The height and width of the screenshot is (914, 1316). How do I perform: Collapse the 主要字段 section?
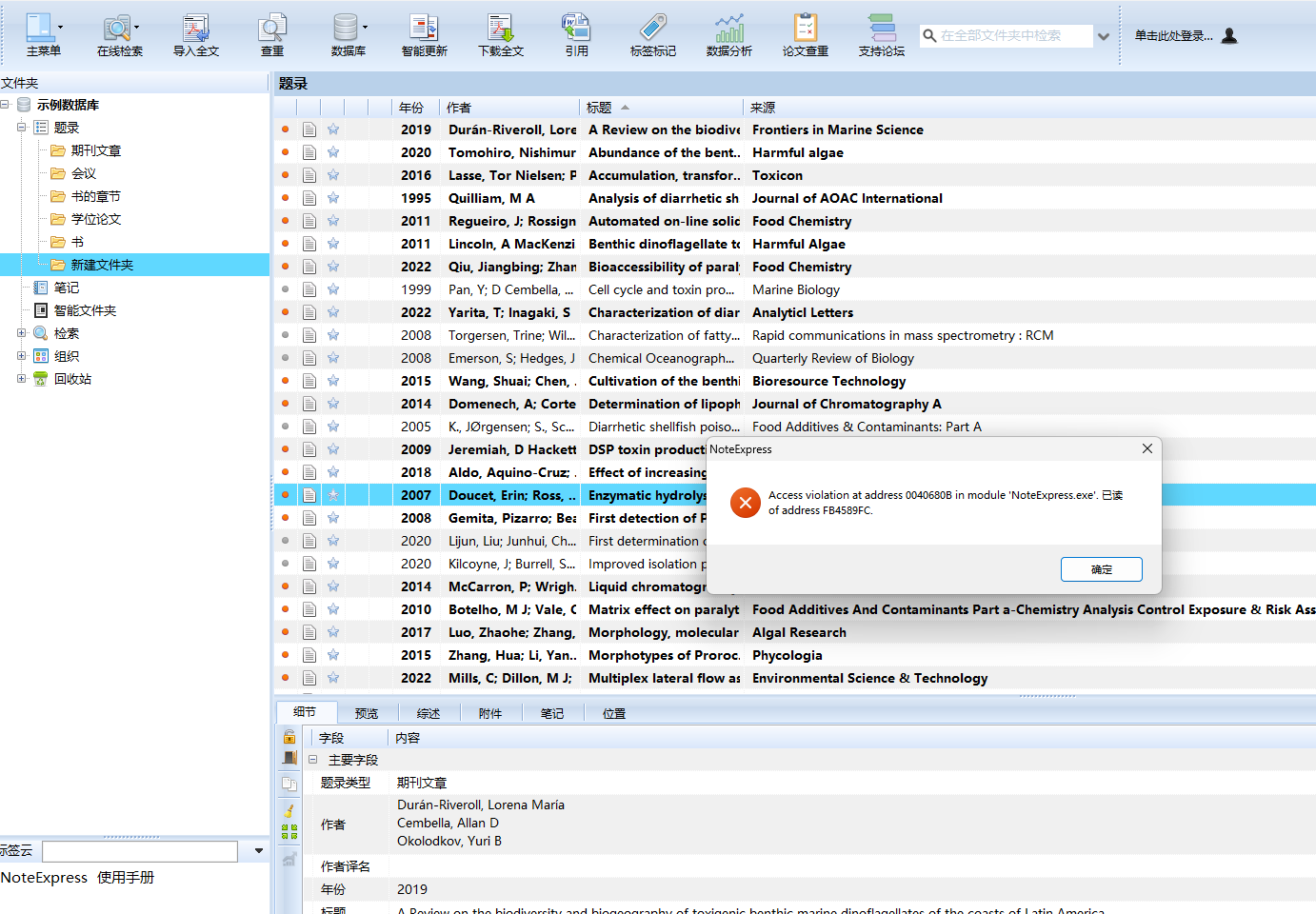(312, 760)
